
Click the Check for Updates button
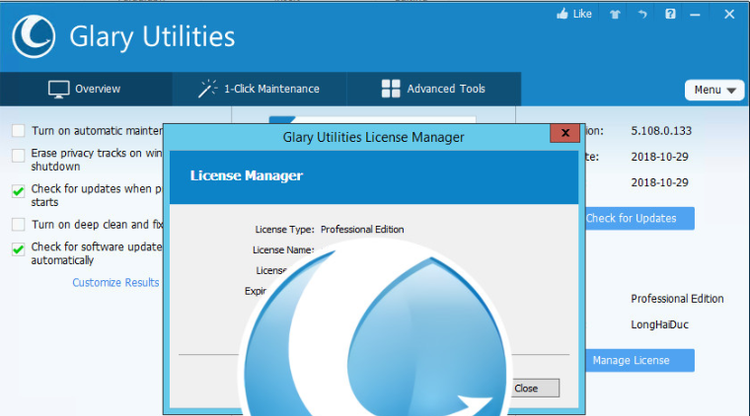[632, 218]
